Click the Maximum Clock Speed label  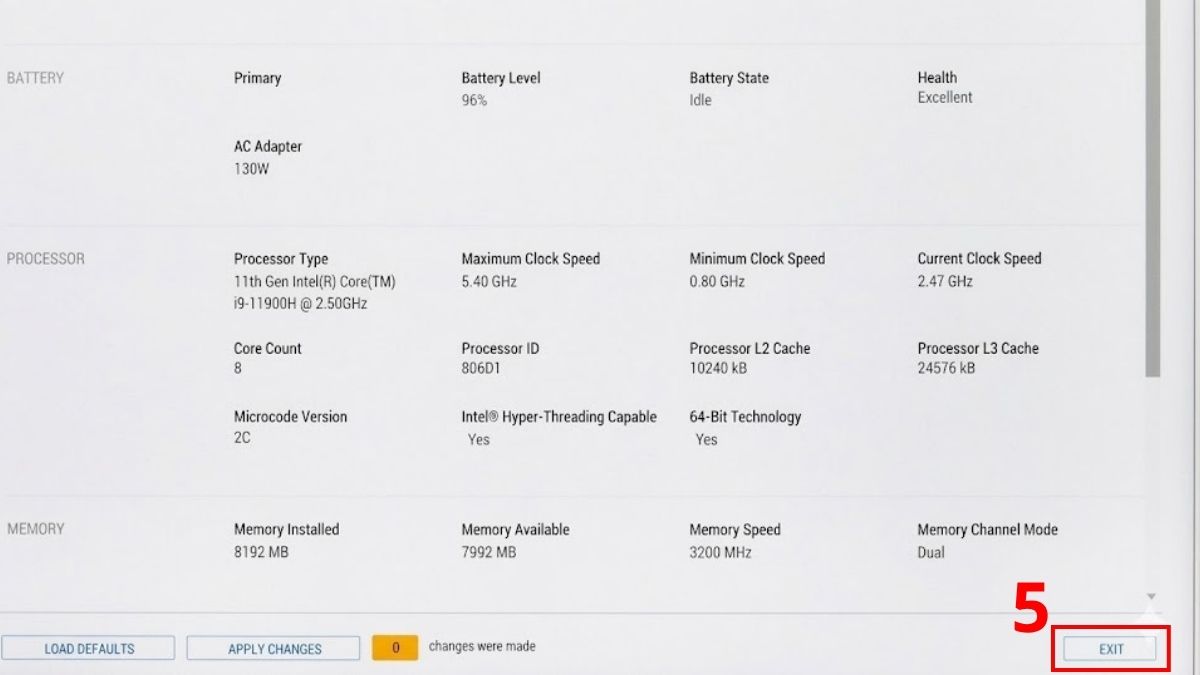pos(528,259)
